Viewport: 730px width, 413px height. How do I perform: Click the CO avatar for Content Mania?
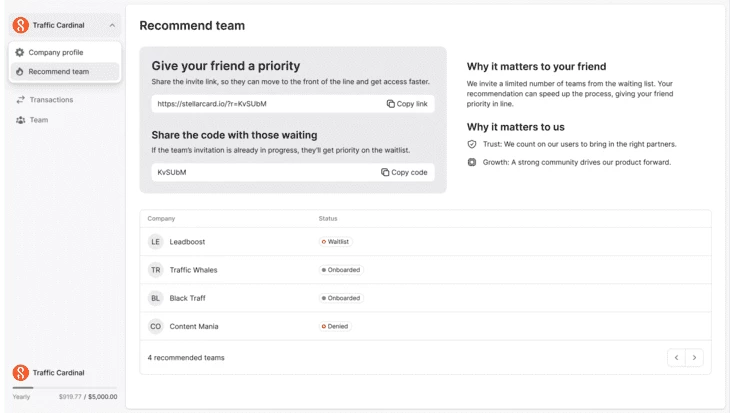click(155, 326)
